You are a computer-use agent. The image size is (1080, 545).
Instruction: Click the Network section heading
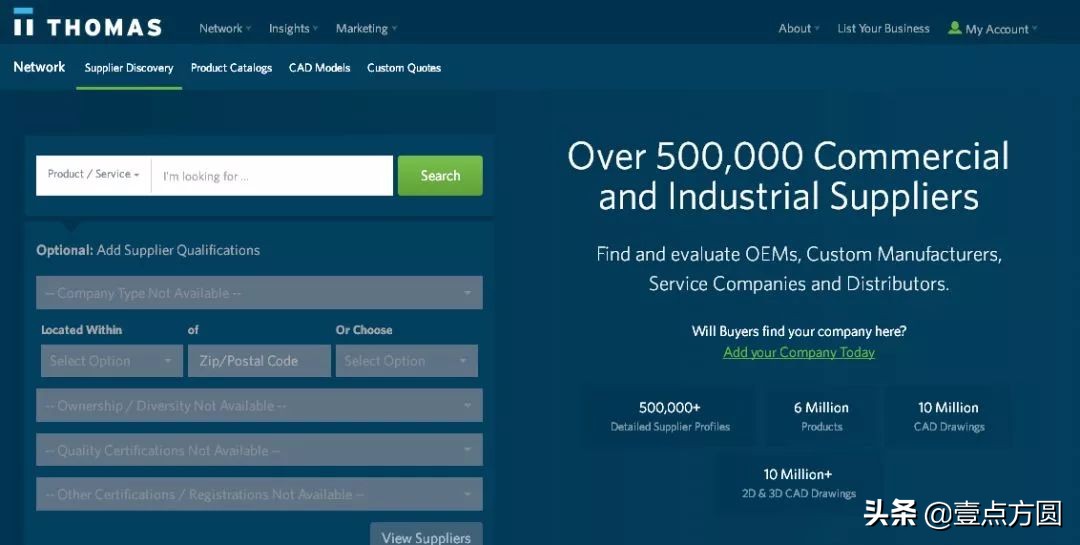tap(39, 67)
